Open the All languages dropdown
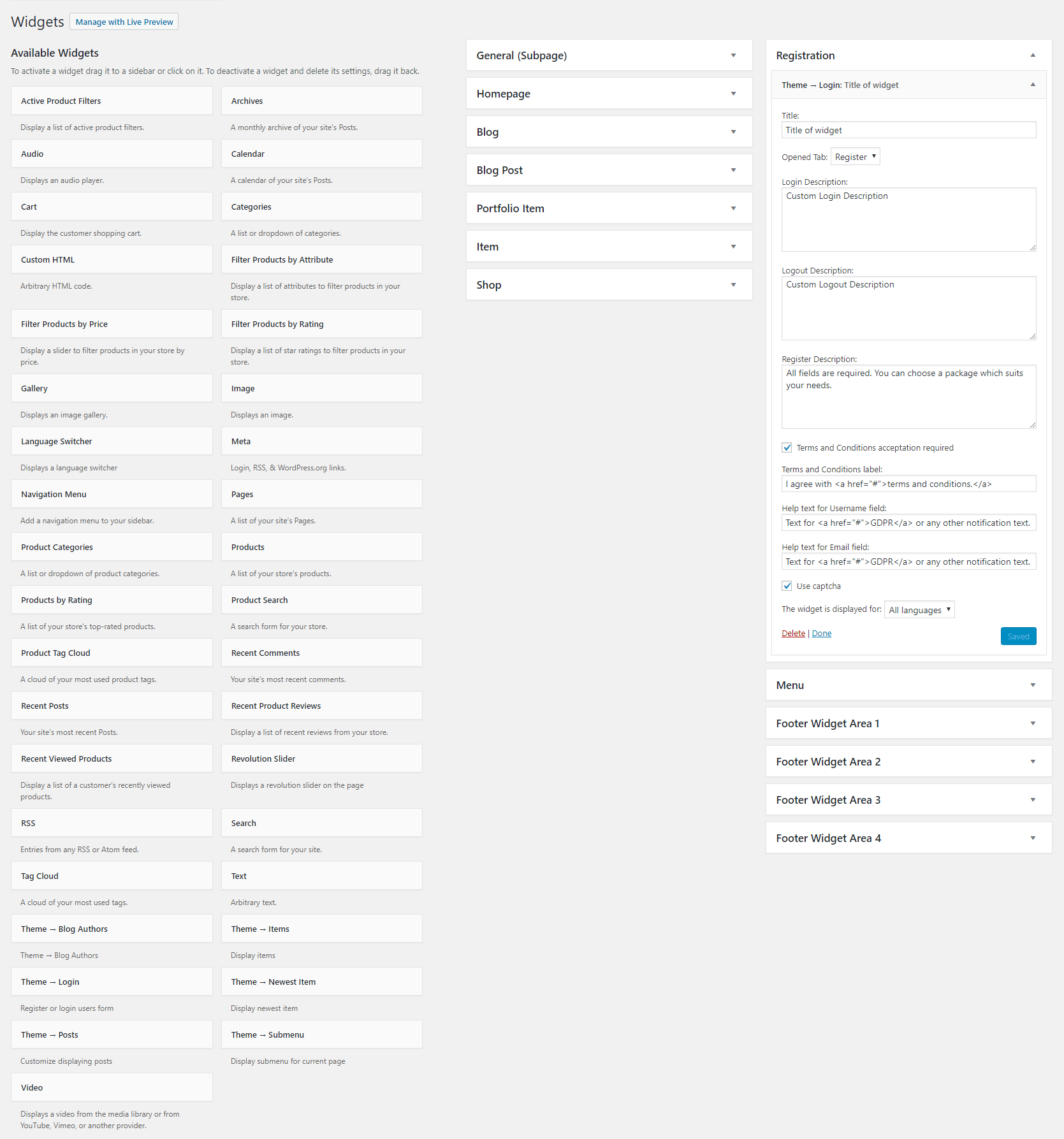 pos(919,610)
